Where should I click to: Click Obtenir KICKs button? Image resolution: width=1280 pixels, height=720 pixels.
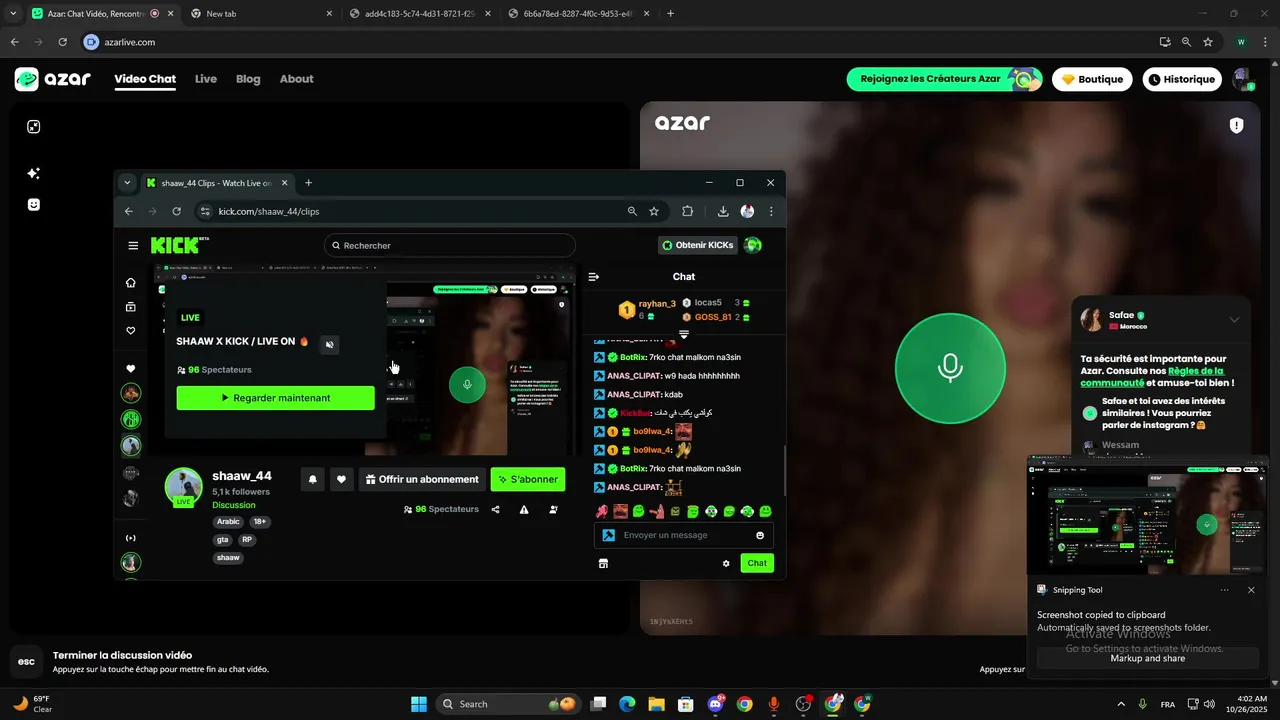click(699, 245)
